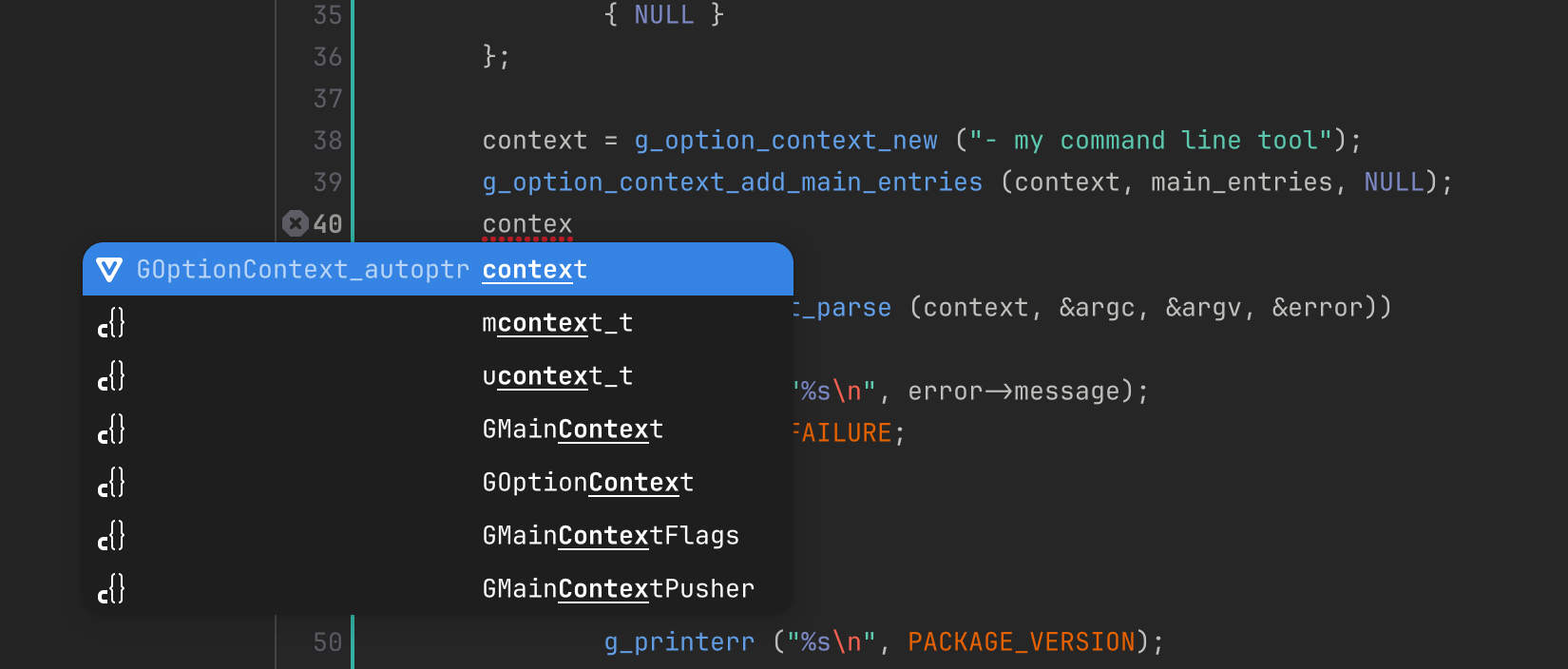Click g_option_context_new function call
This screenshot has width=1568, height=669.
click(x=786, y=141)
